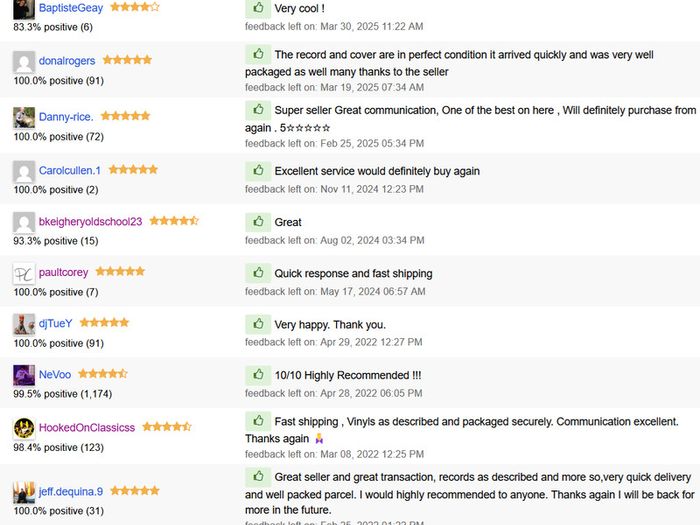The height and width of the screenshot is (525, 700).
Task: Click thumbs-up icon beside "Very cool !"
Action: tap(258, 8)
